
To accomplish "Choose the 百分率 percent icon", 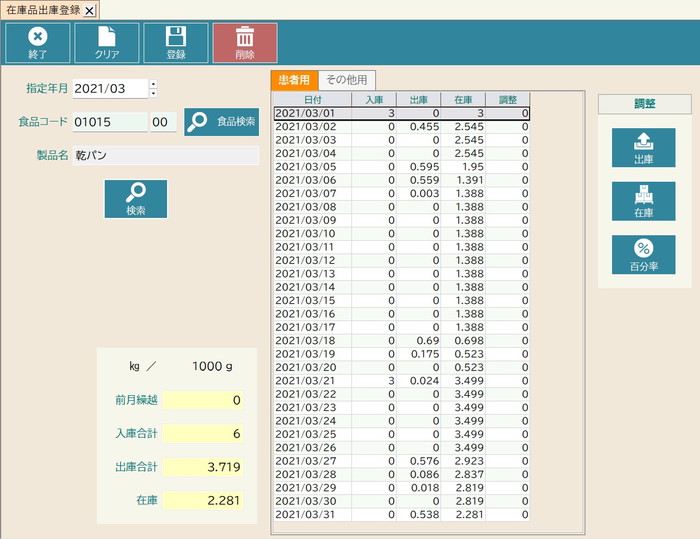I will 643,255.
